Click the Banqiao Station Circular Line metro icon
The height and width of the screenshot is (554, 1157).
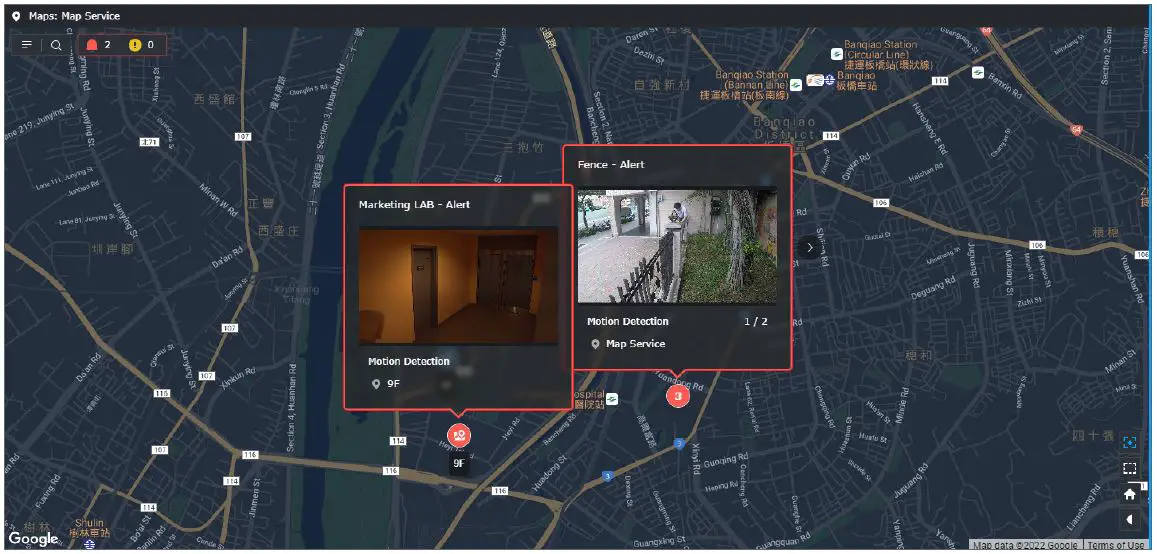coord(836,55)
